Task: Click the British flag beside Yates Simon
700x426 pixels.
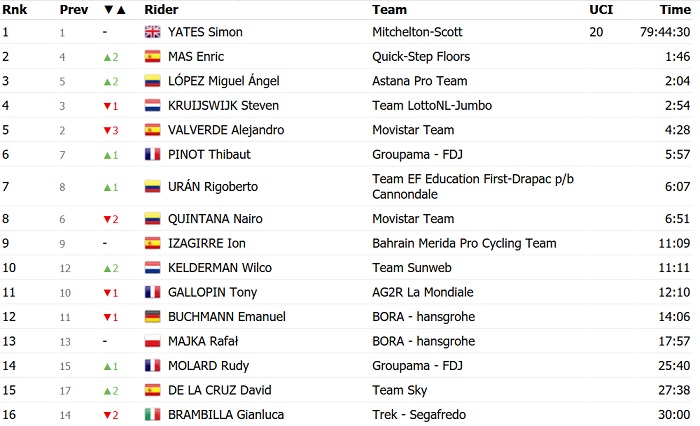Action: point(152,32)
